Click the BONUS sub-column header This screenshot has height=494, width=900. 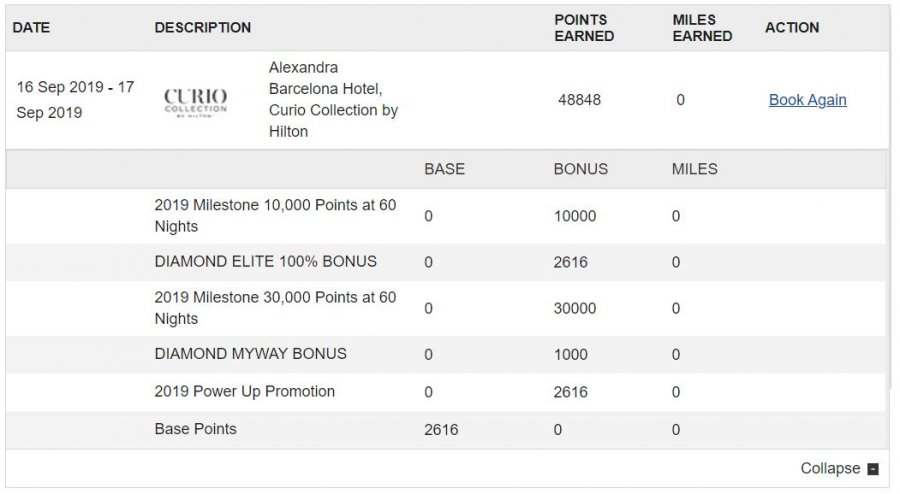click(580, 169)
